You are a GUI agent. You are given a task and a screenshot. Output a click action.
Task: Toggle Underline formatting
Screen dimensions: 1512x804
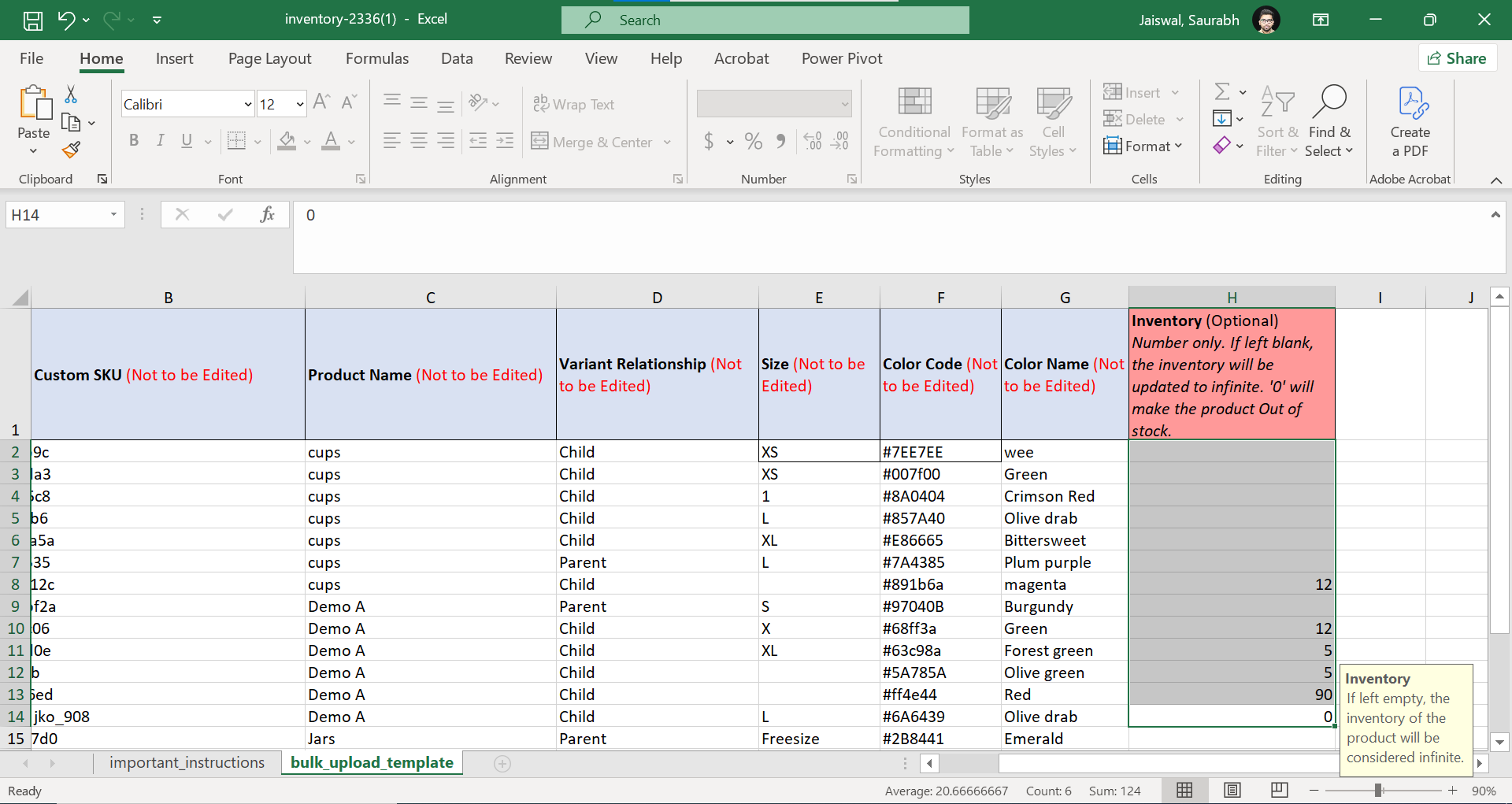pos(187,141)
